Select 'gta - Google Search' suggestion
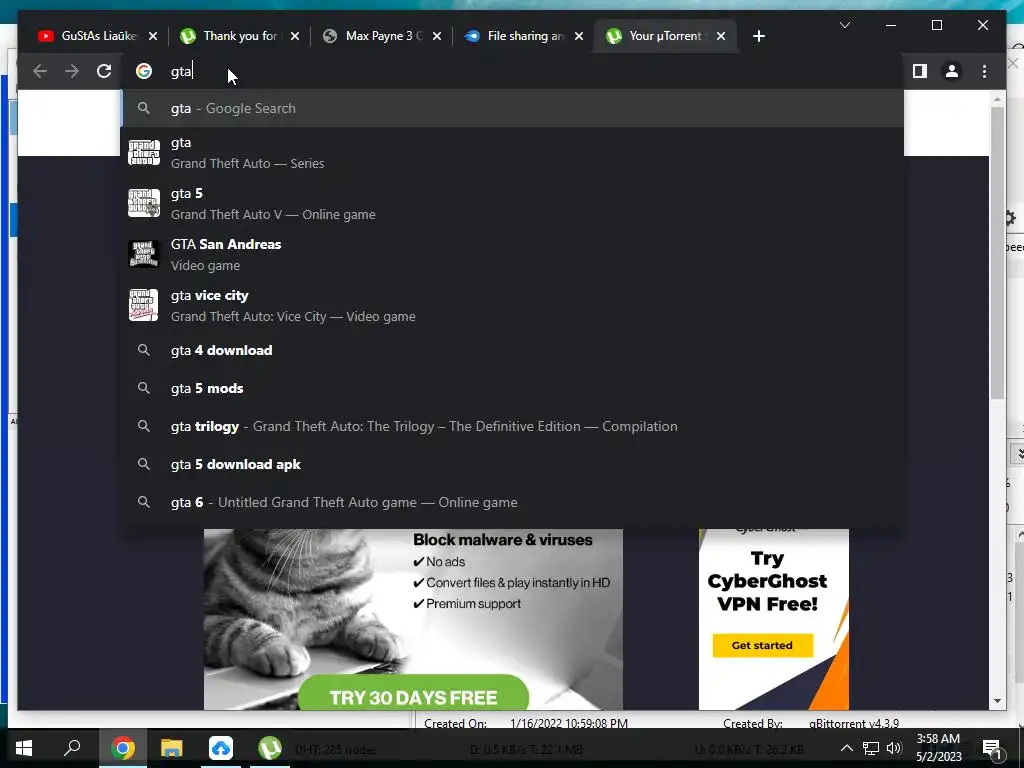Image resolution: width=1024 pixels, height=768 pixels. pyautogui.click(x=513, y=108)
